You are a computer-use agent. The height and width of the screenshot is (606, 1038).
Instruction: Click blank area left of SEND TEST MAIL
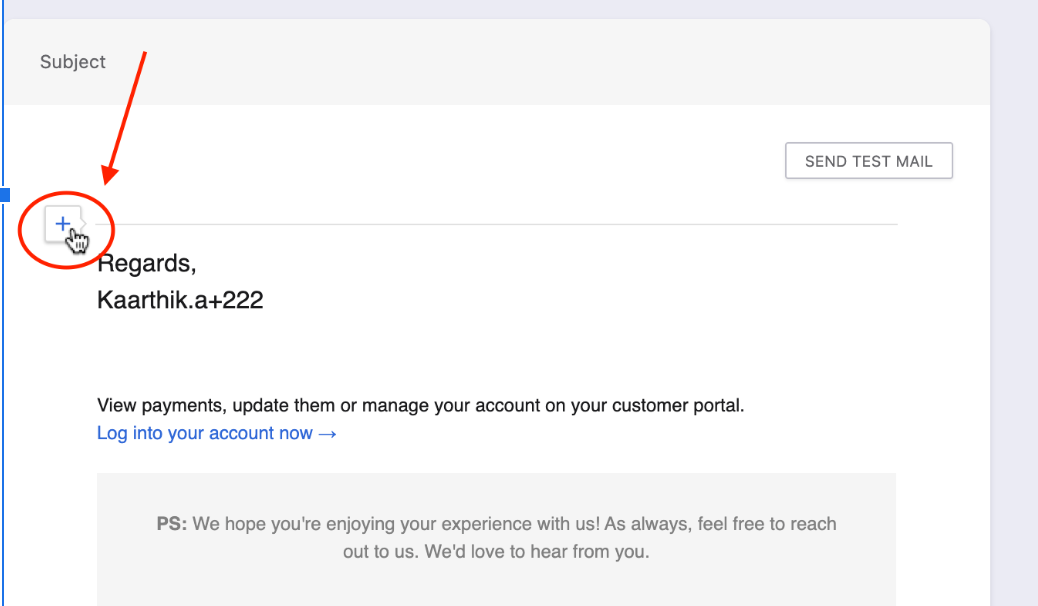pyautogui.click(x=500, y=161)
